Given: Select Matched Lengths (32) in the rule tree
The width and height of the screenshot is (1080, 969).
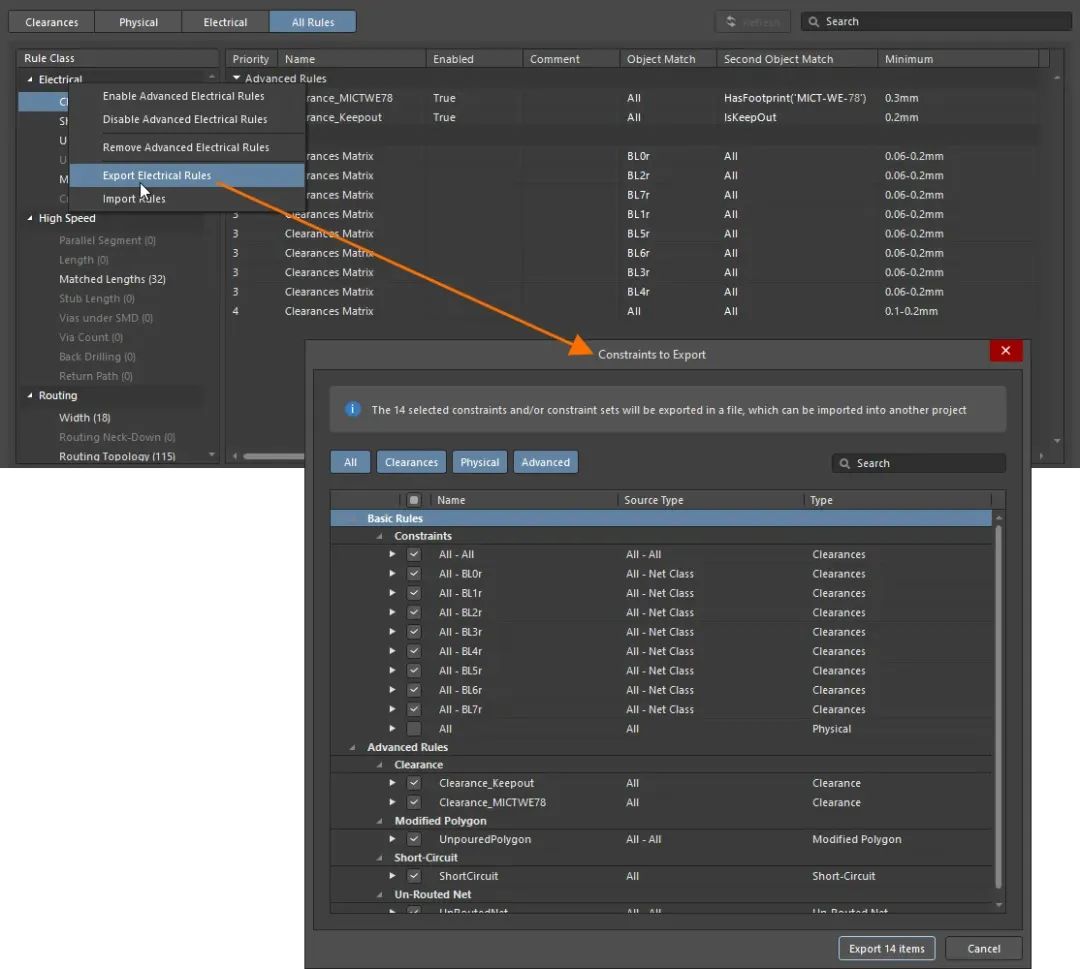Looking at the screenshot, I should [112, 279].
